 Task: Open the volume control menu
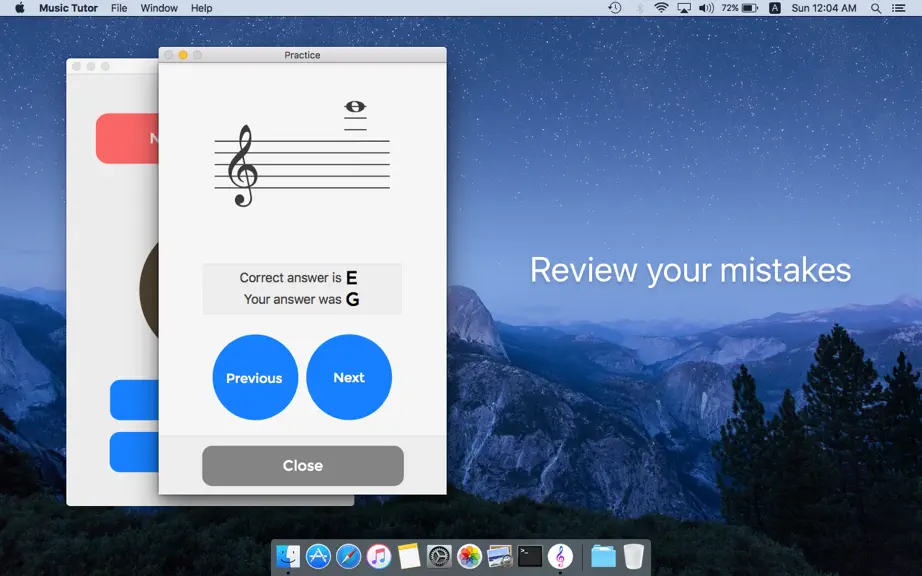[706, 8]
